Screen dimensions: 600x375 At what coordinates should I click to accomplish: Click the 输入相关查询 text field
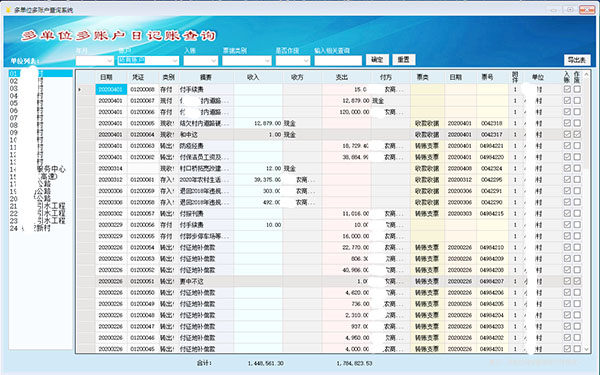(338, 61)
